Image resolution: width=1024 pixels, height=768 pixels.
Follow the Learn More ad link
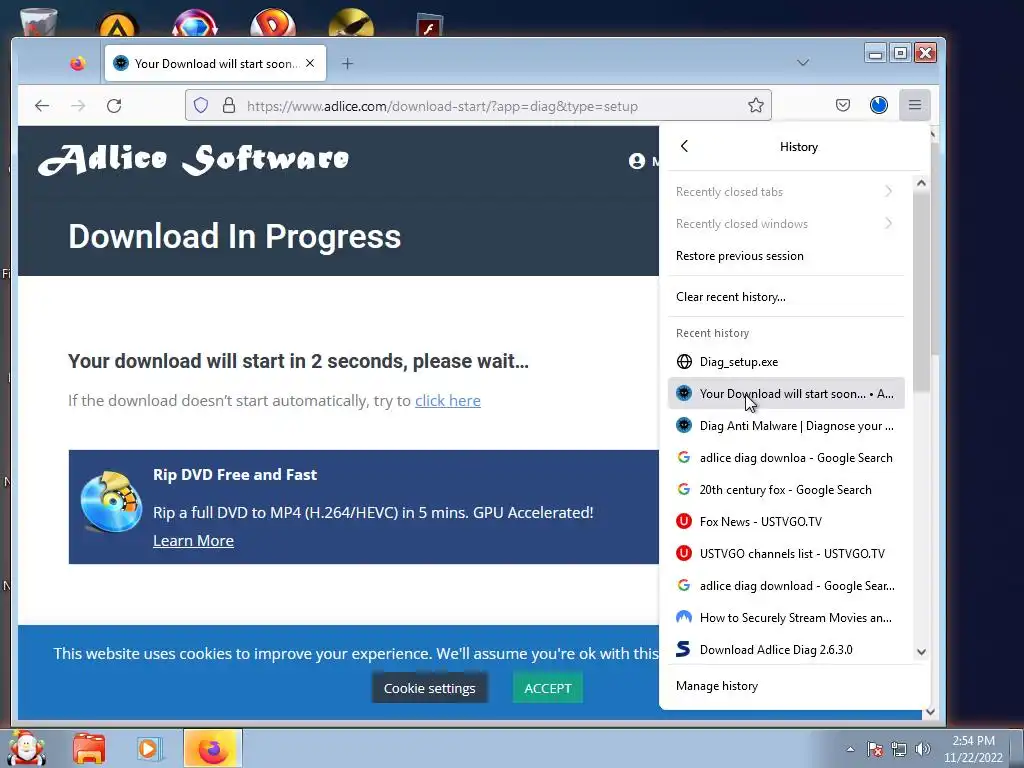193,541
